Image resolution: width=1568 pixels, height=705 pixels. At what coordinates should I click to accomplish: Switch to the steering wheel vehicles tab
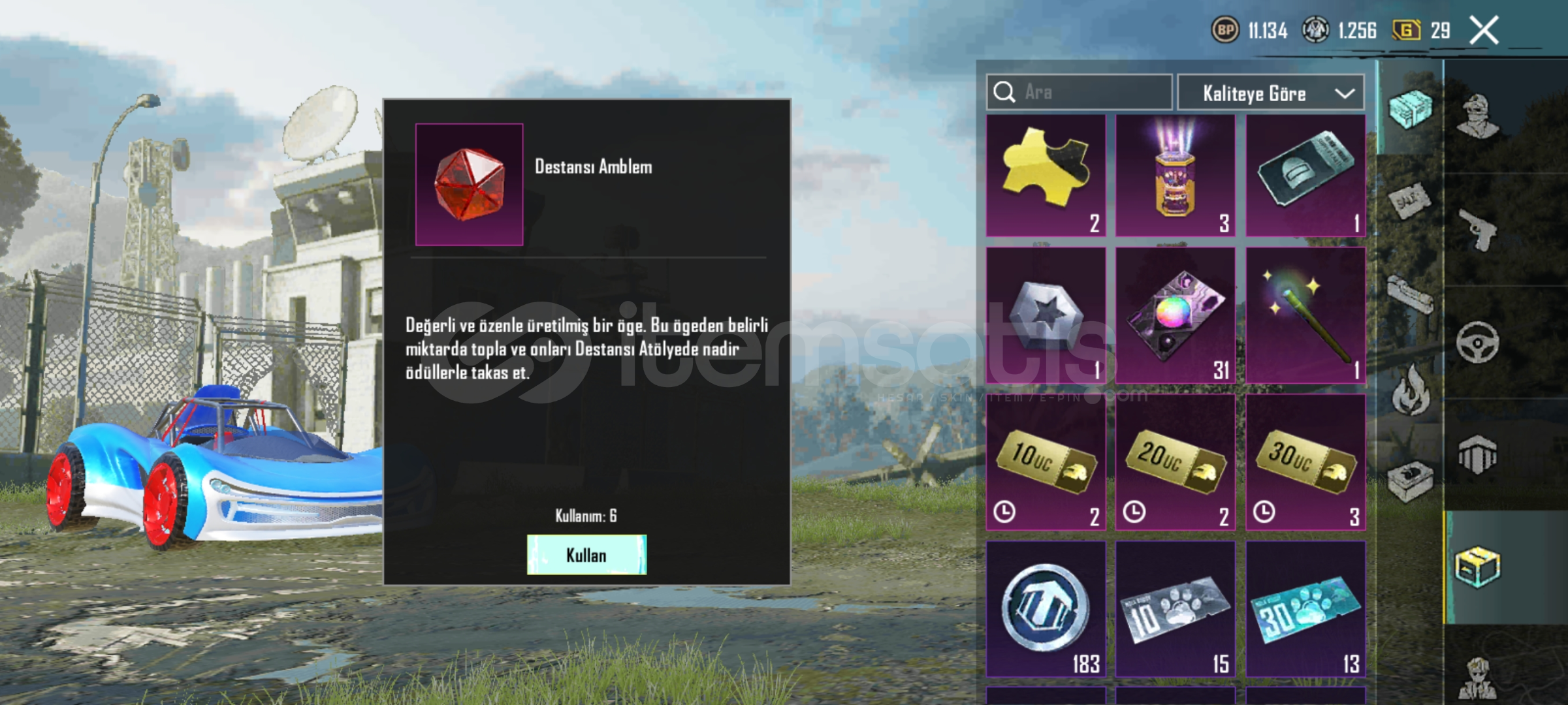pos(1477,342)
